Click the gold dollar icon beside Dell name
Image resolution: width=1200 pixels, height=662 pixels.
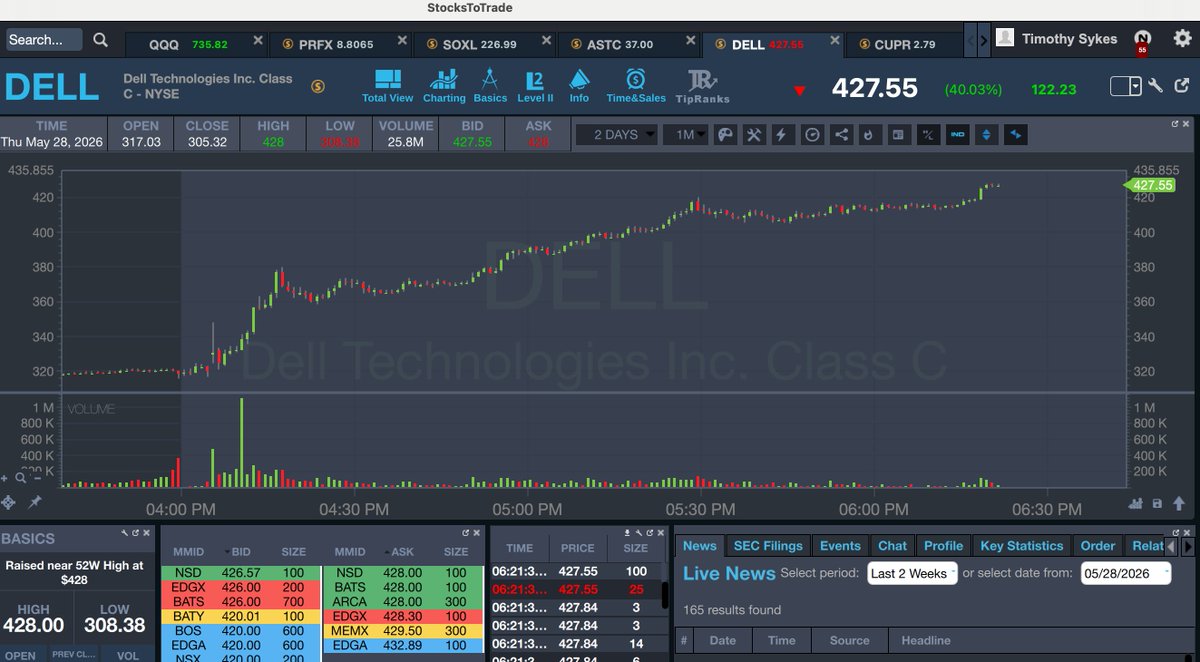318,87
